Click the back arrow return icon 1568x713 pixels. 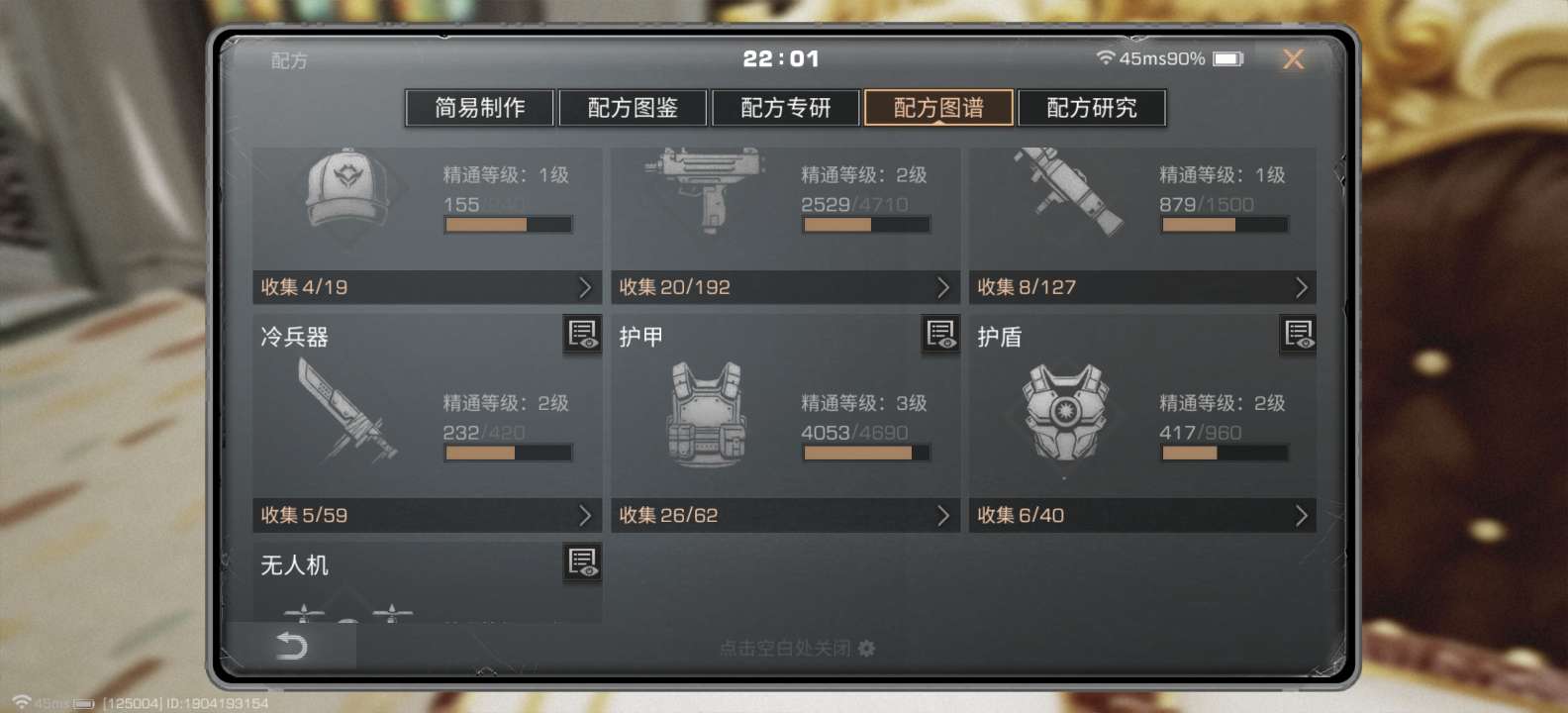tap(291, 647)
